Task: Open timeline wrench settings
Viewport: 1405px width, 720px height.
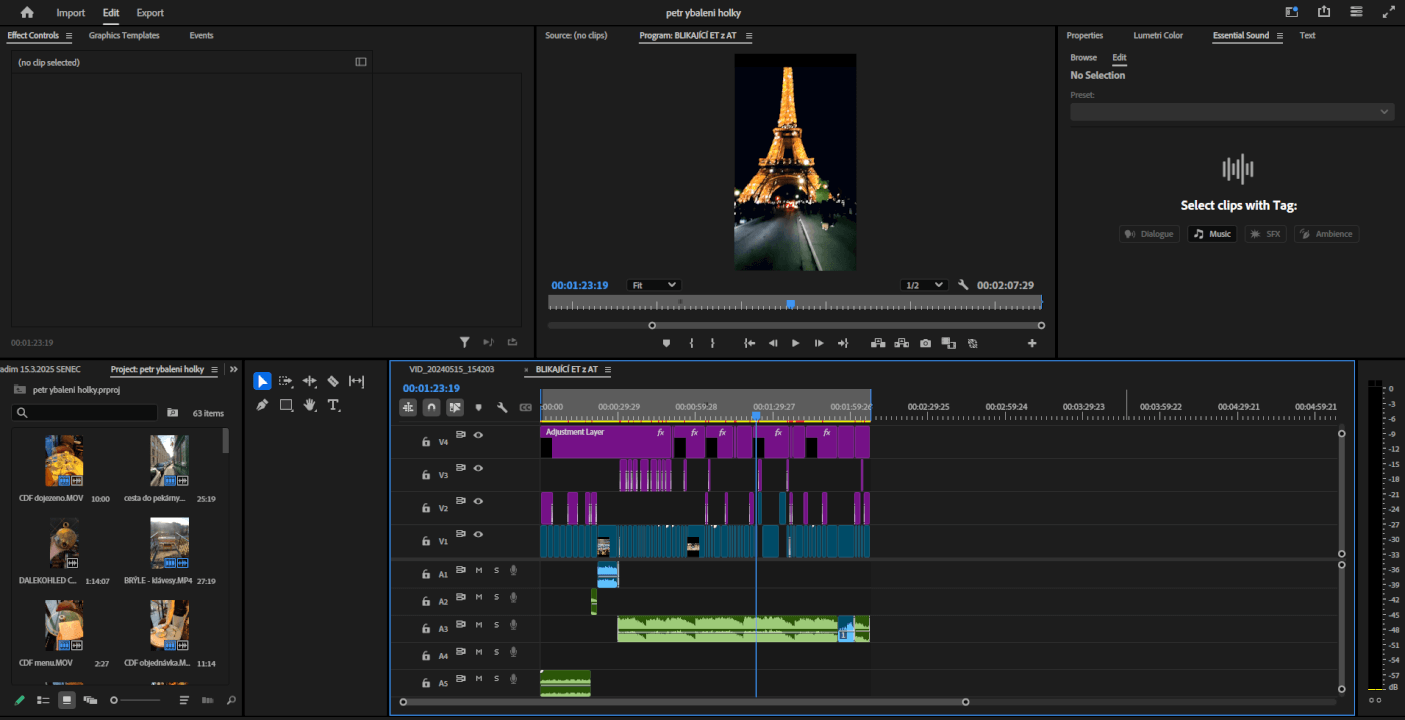Action: click(x=501, y=408)
